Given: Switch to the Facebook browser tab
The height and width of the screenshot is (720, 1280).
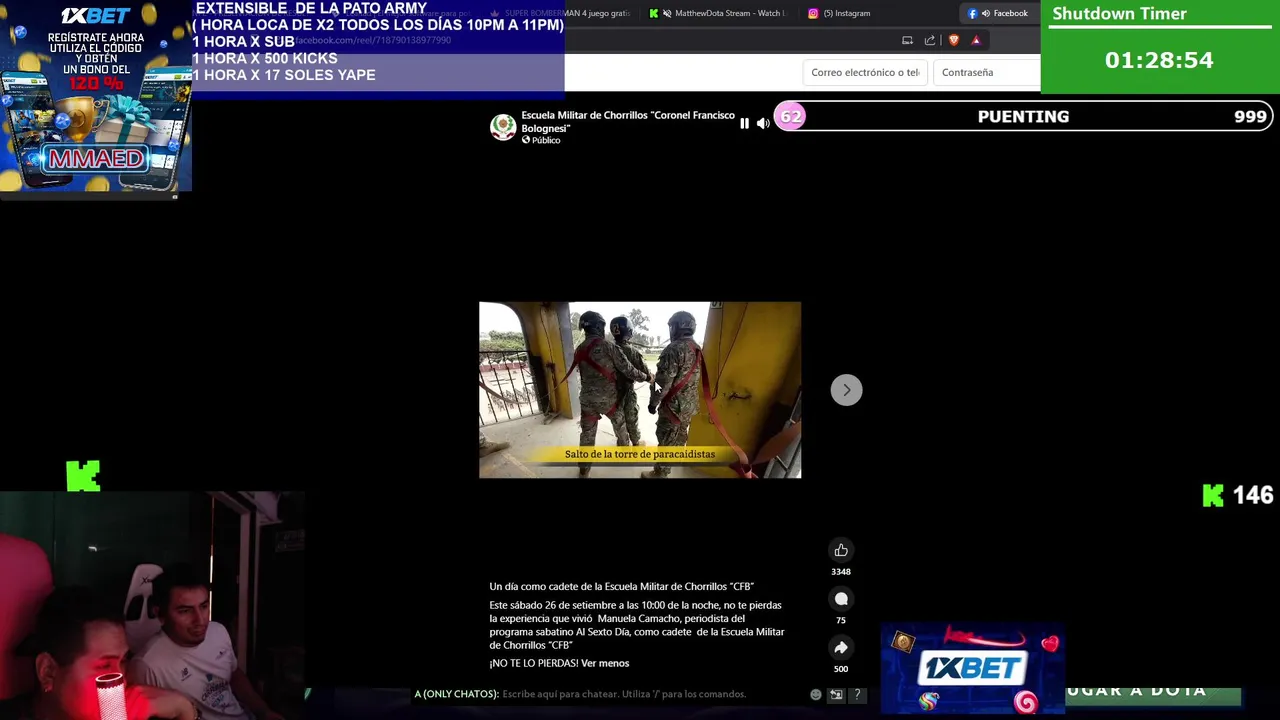Looking at the screenshot, I should click(x=1000, y=13).
